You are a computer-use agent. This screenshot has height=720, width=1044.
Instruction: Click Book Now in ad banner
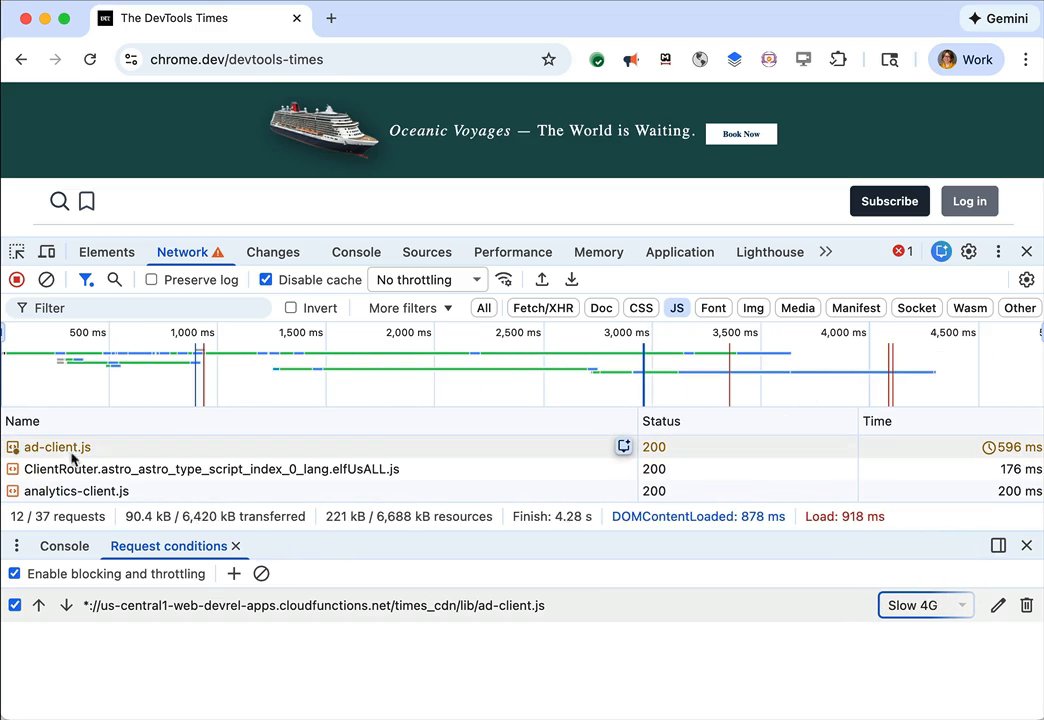pos(741,134)
